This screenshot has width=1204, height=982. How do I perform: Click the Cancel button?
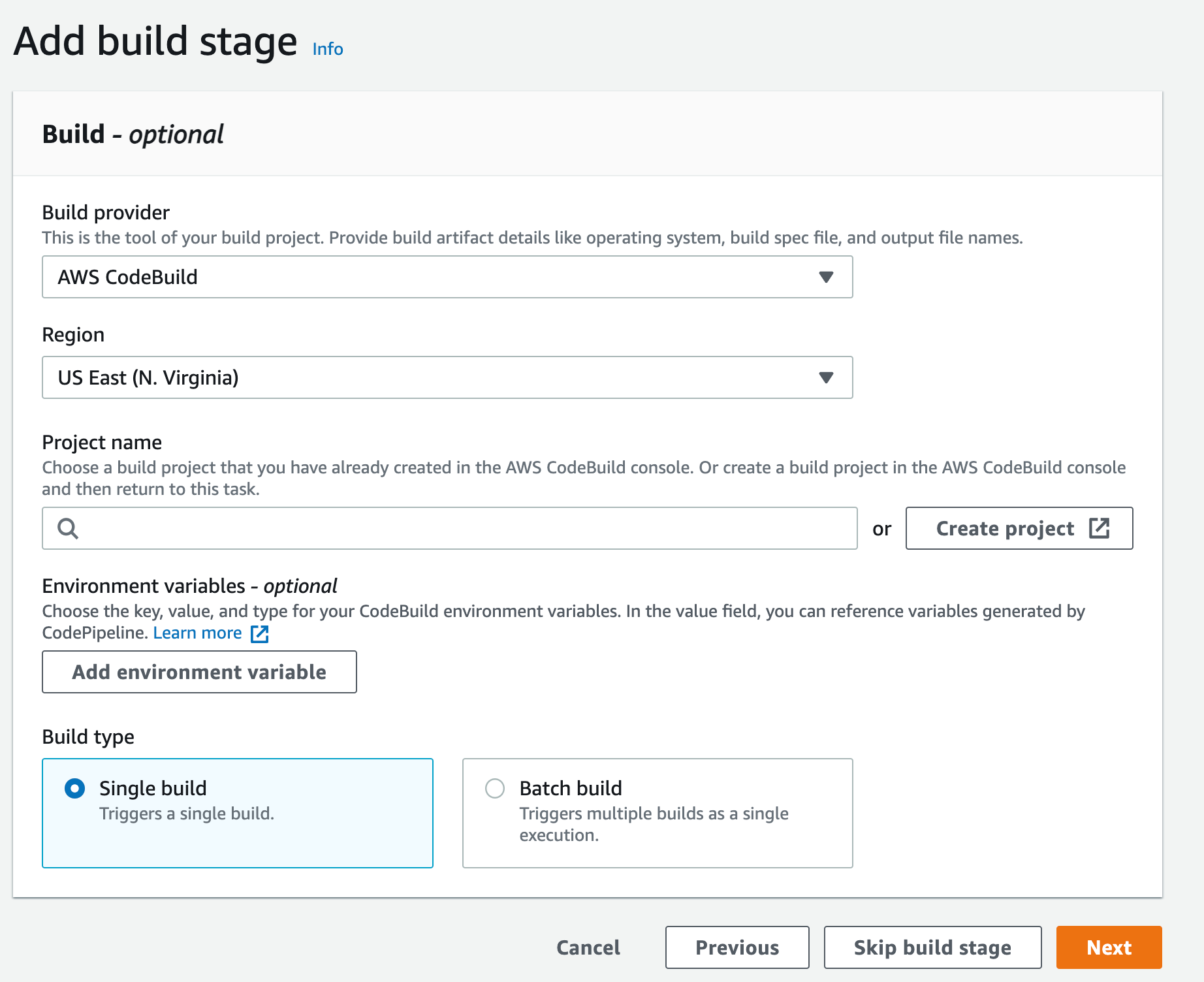(587, 947)
